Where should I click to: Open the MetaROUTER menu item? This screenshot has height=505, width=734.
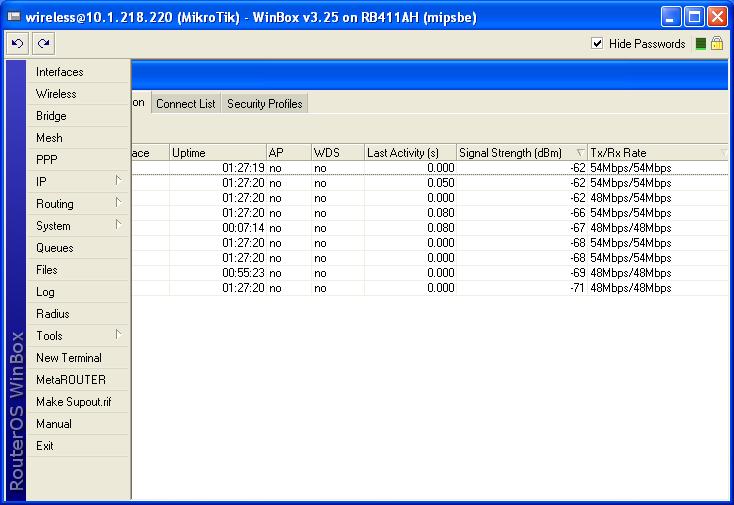[x=78, y=380]
